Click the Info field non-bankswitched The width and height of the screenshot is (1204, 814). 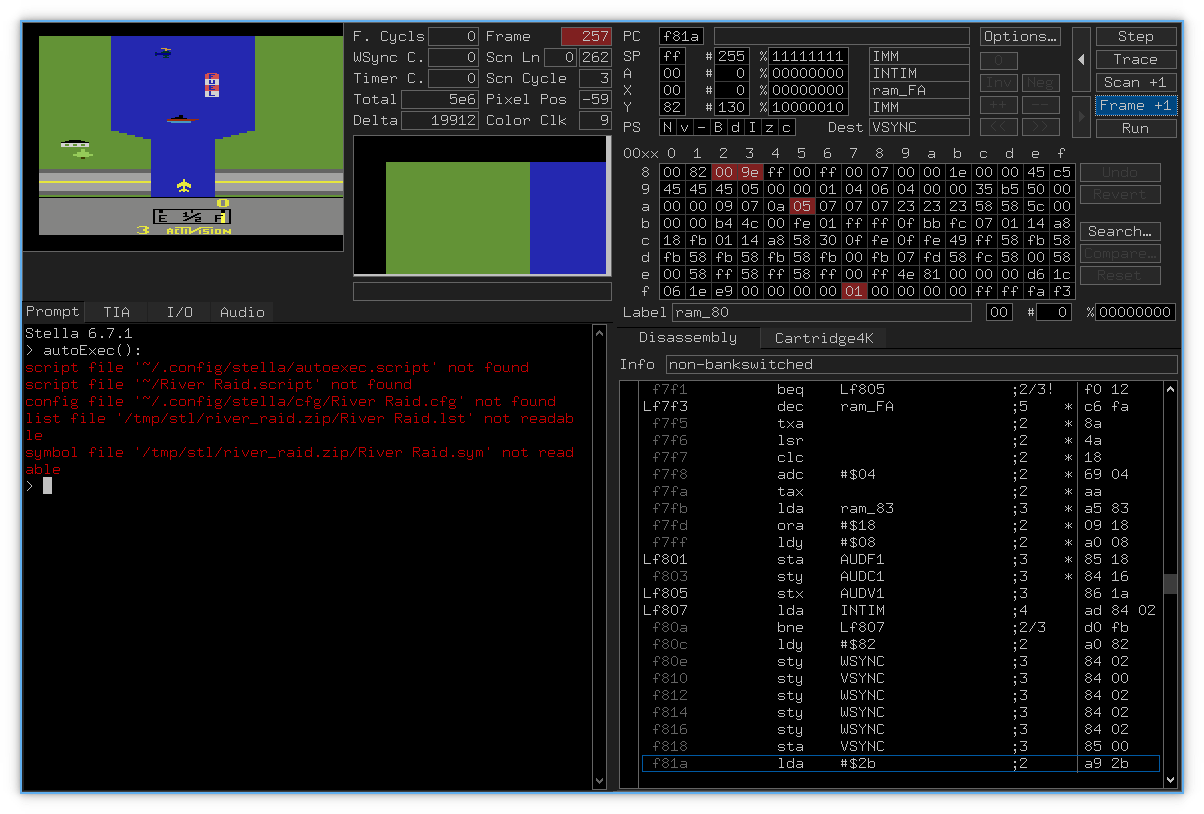tap(922, 364)
